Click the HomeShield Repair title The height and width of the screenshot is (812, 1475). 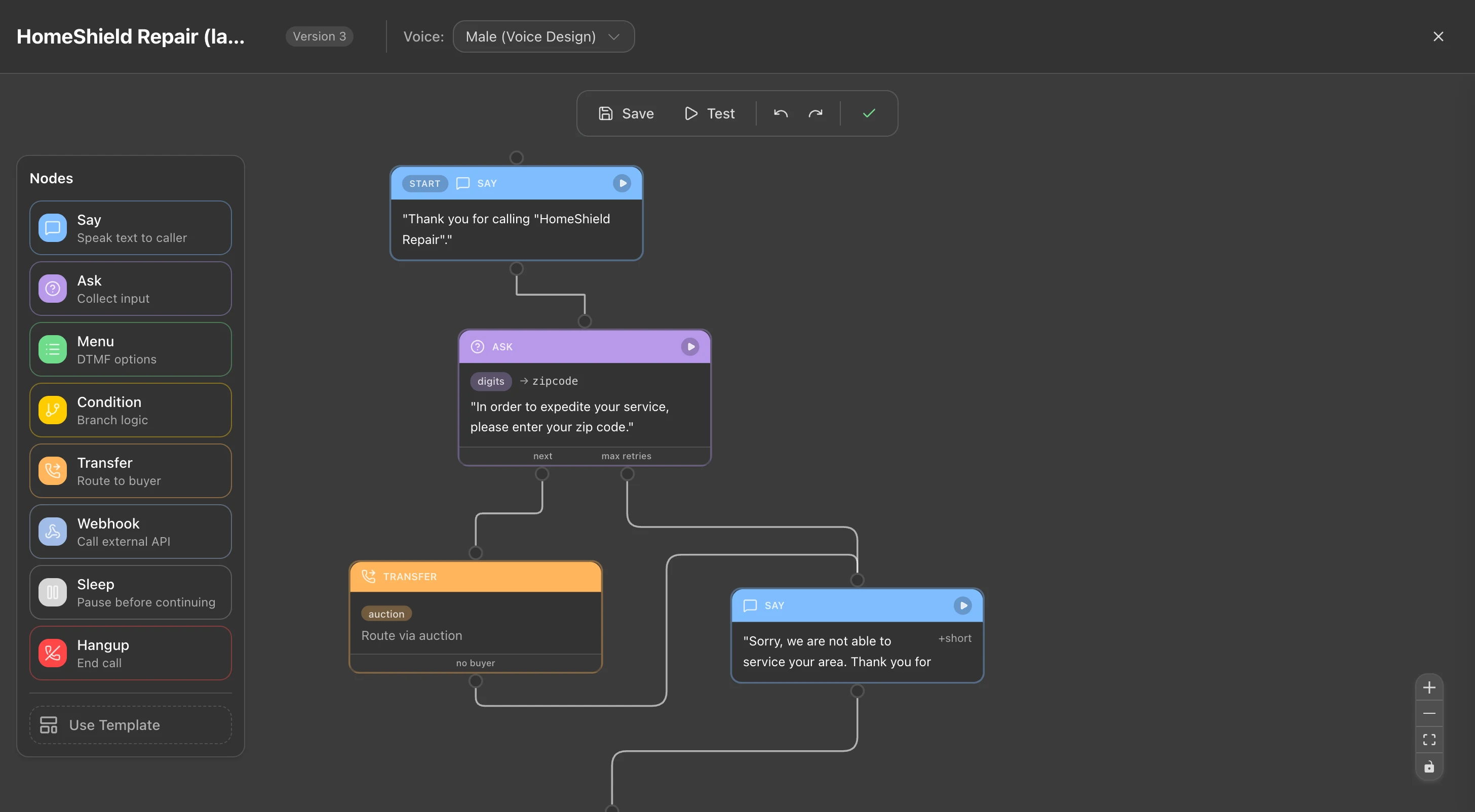click(x=131, y=36)
